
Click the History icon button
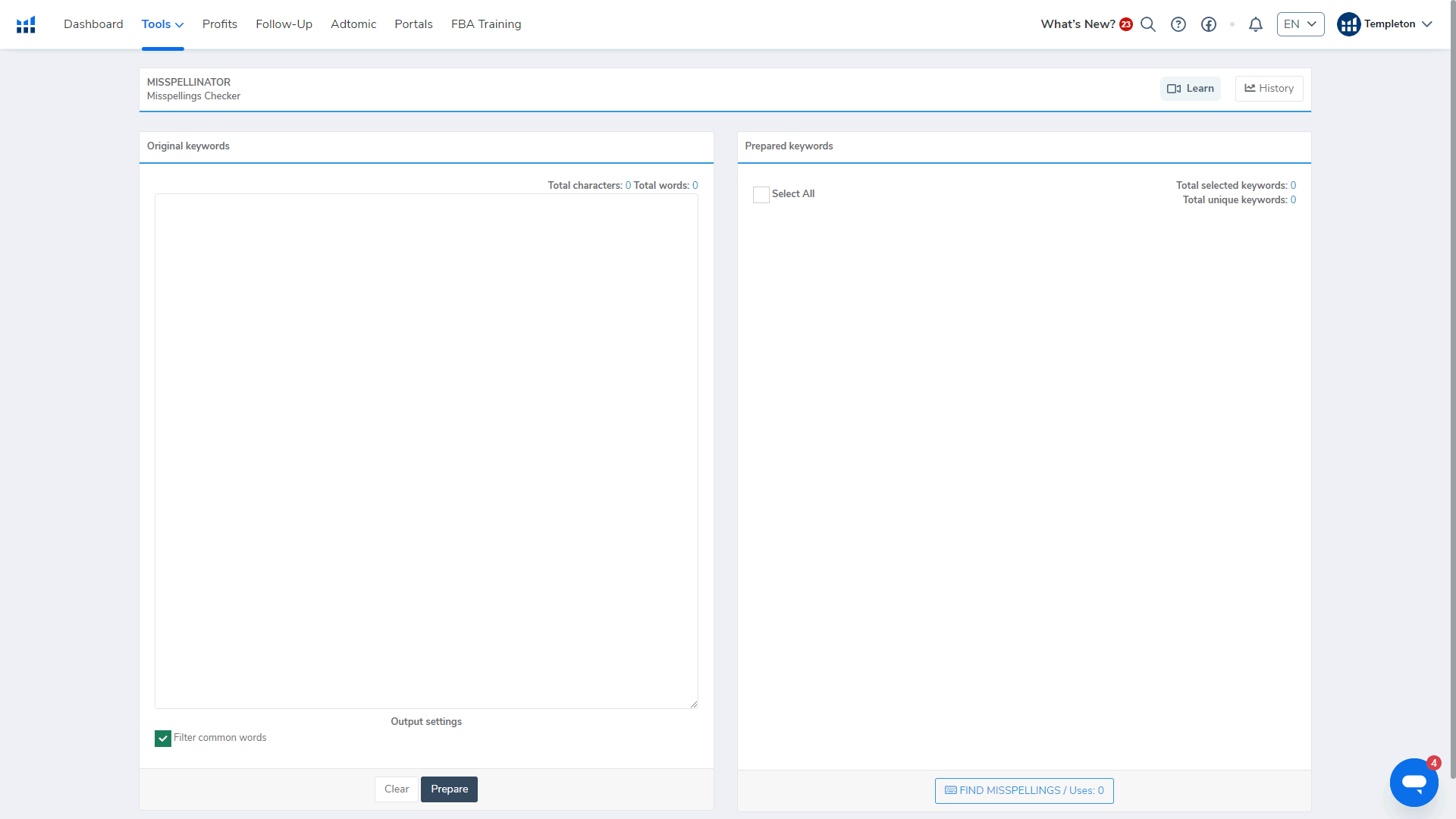point(1267,88)
